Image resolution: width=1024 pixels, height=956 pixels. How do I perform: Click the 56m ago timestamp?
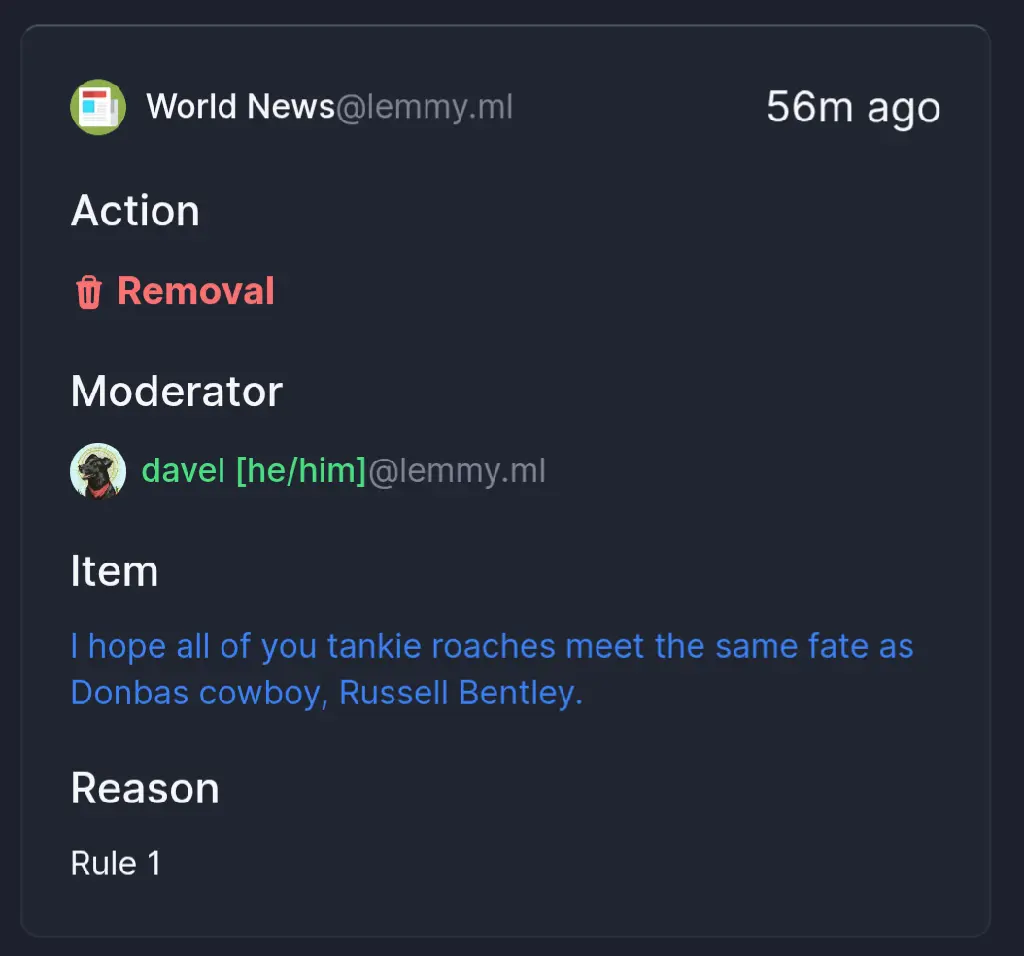point(853,107)
